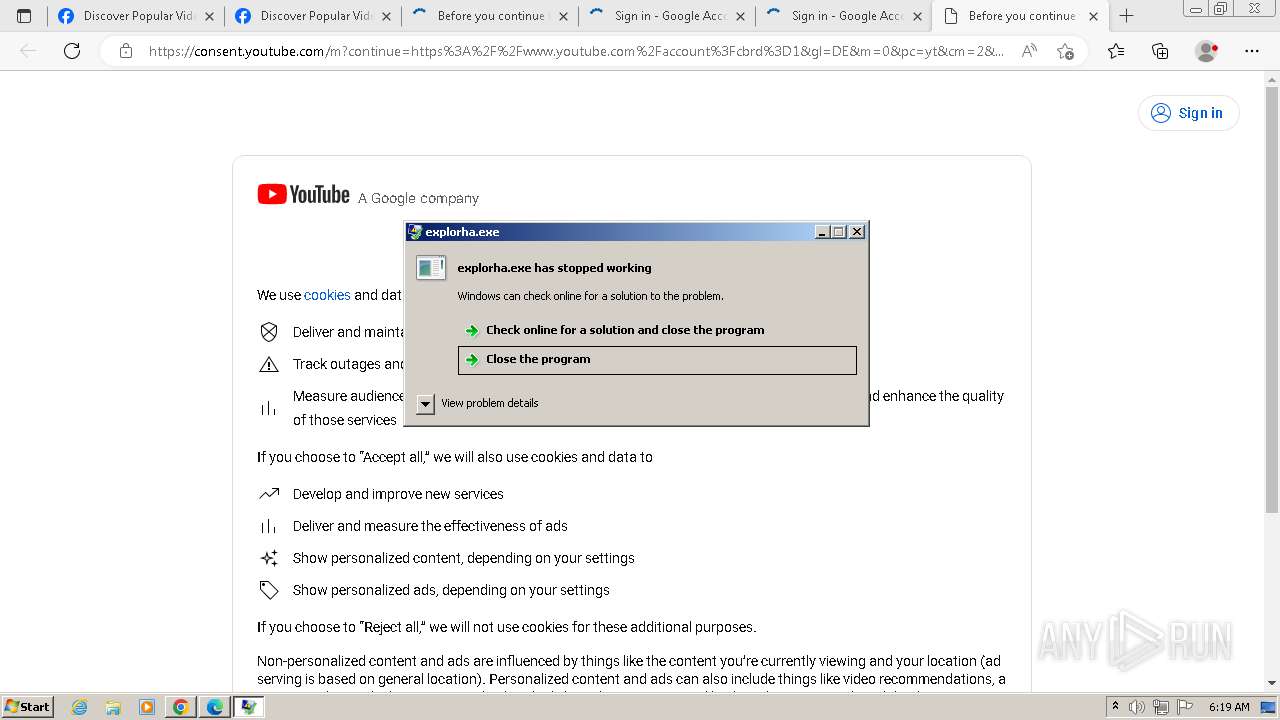This screenshot has height=720, width=1280.
Task: Open volume control in tray
Action: 1137,707
